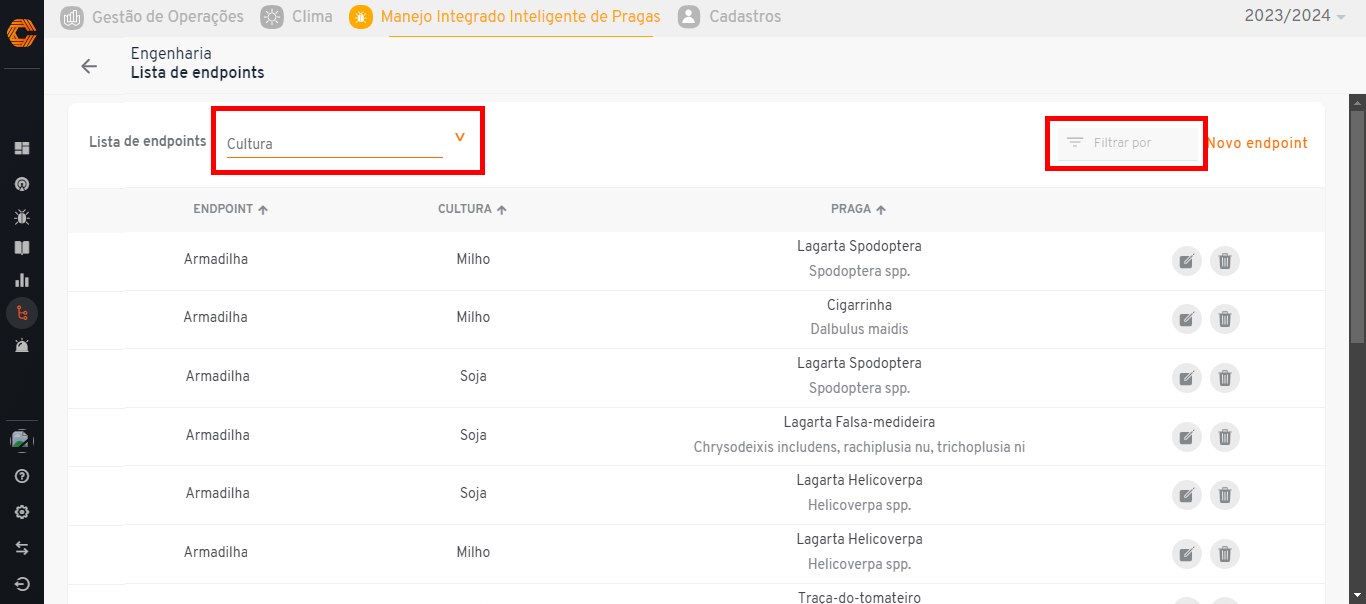Click Armadilha in the Cigarrinha row
The image size is (1366, 604).
click(216, 317)
